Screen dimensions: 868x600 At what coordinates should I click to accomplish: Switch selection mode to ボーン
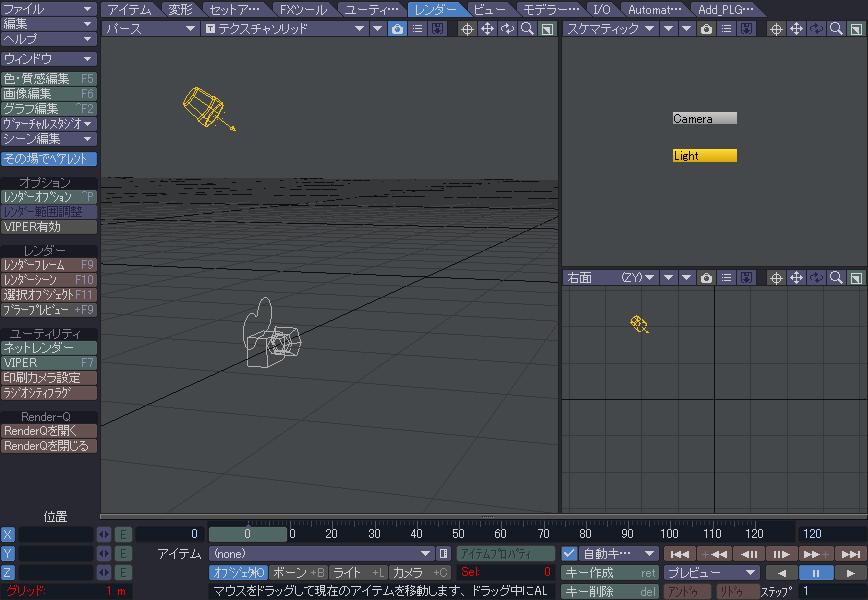(299, 572)
